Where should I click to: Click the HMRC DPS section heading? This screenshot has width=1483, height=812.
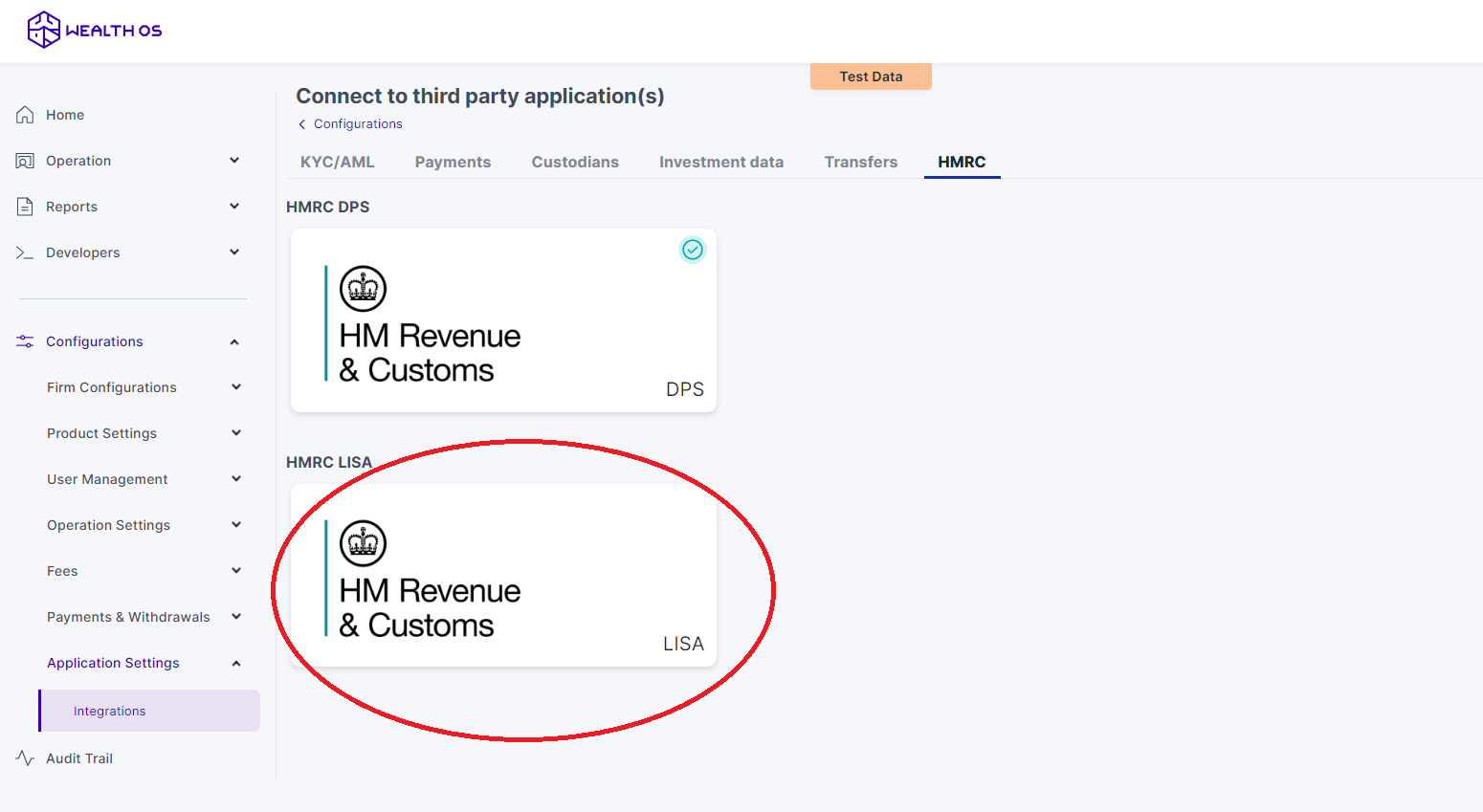[328, 207]
